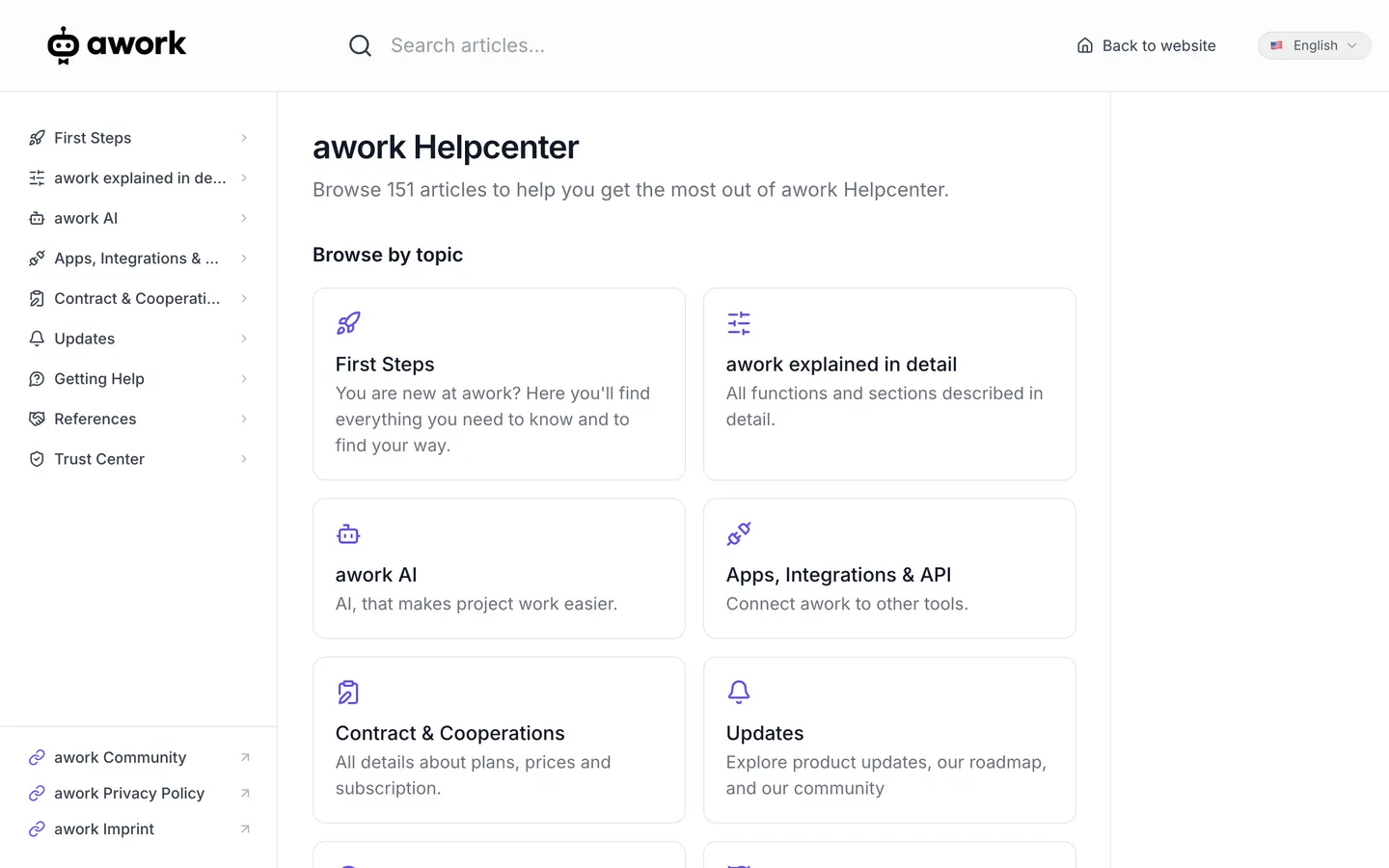Click plug icon for sidebar Apps, Integrations

(x=37, y=258)
